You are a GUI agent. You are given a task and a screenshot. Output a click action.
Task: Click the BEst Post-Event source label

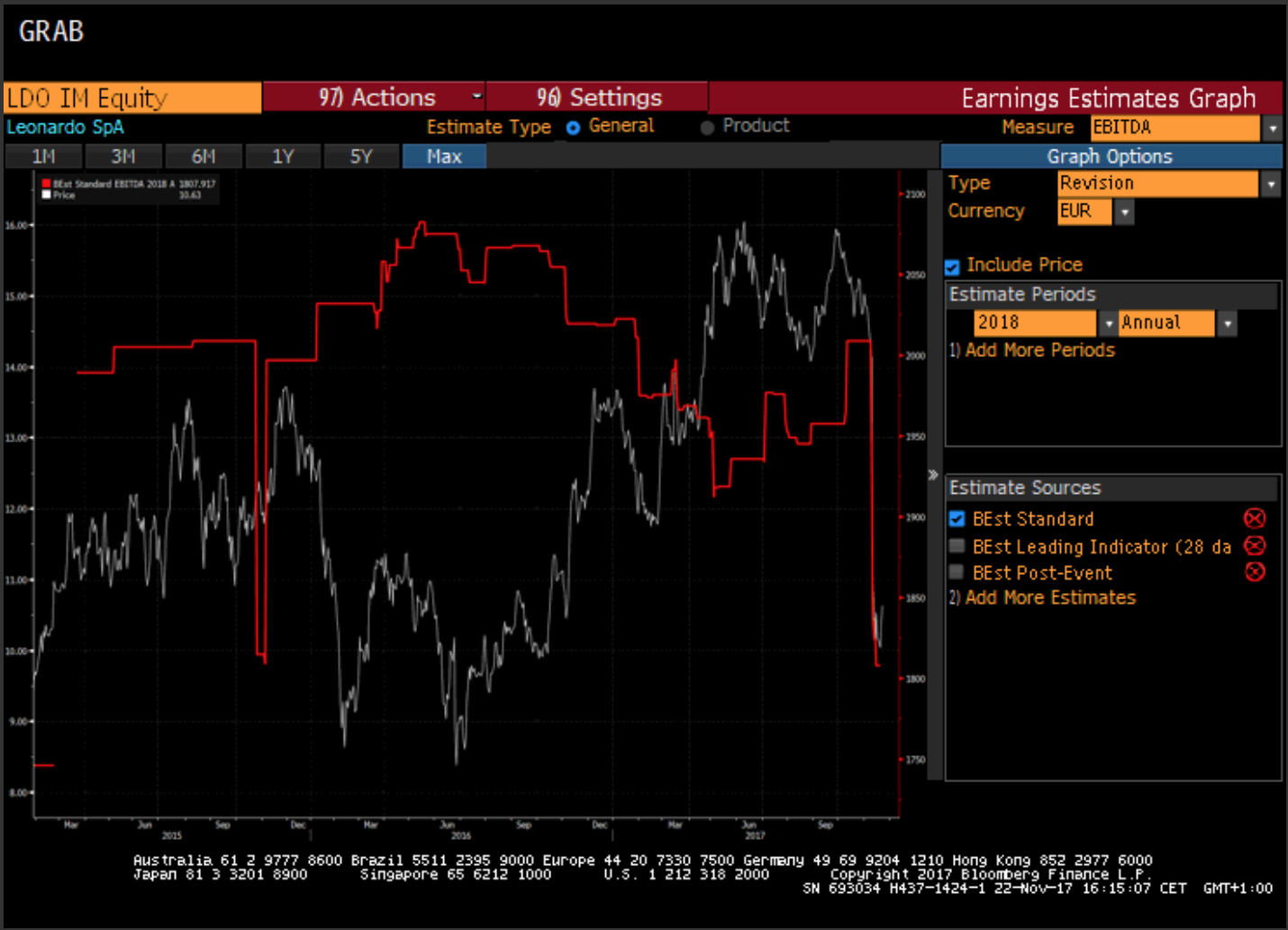pyautogui.click(x=1042, y=573)
